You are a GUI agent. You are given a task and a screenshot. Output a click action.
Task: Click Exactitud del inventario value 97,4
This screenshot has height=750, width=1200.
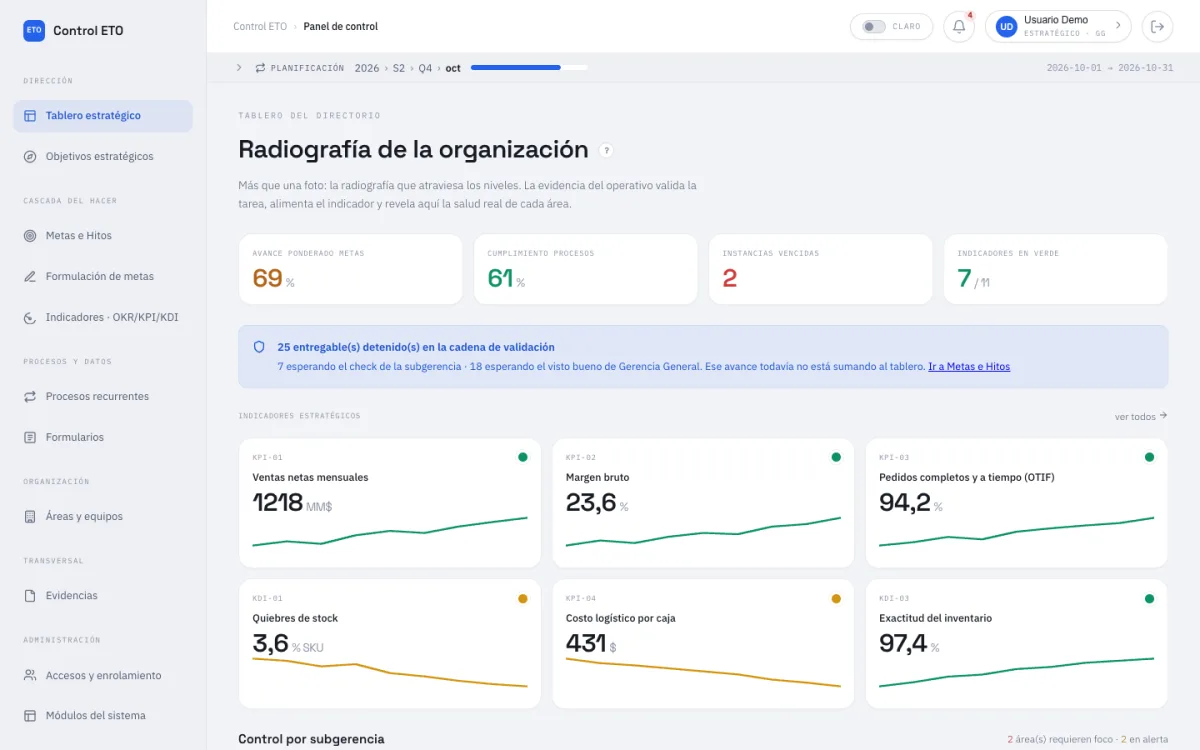[903, 644]
